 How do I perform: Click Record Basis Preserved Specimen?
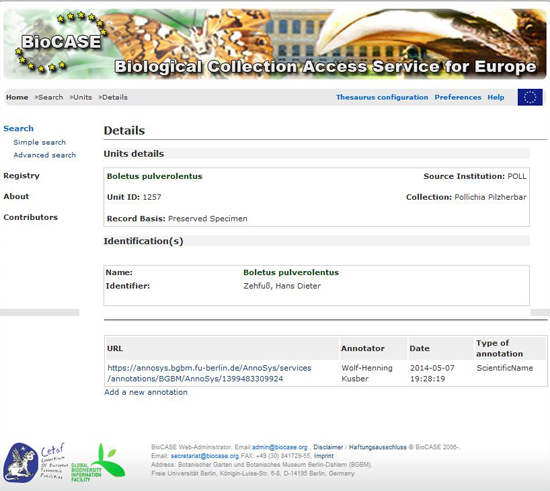coord(208,218)
